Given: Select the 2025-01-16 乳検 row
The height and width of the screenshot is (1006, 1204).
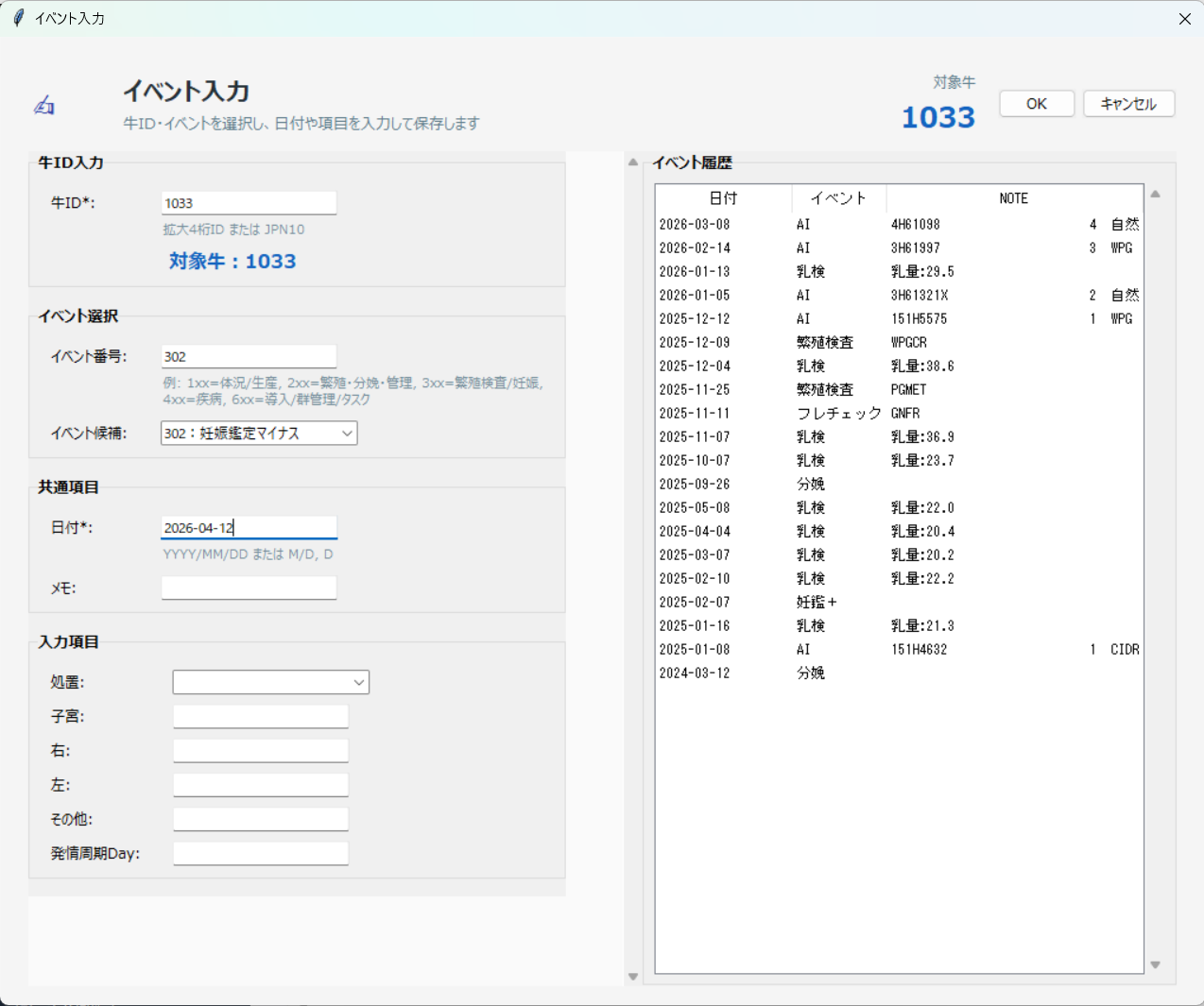Looking at the screenshot, I should [x=899, y=626].
